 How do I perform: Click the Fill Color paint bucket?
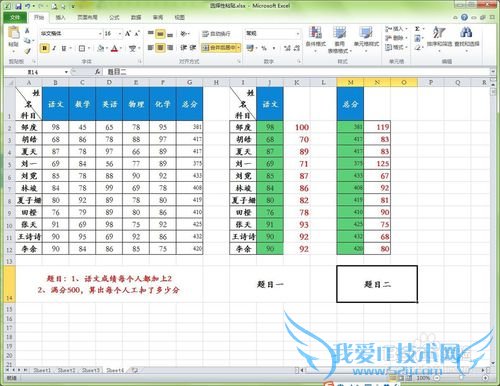[100, 49]
